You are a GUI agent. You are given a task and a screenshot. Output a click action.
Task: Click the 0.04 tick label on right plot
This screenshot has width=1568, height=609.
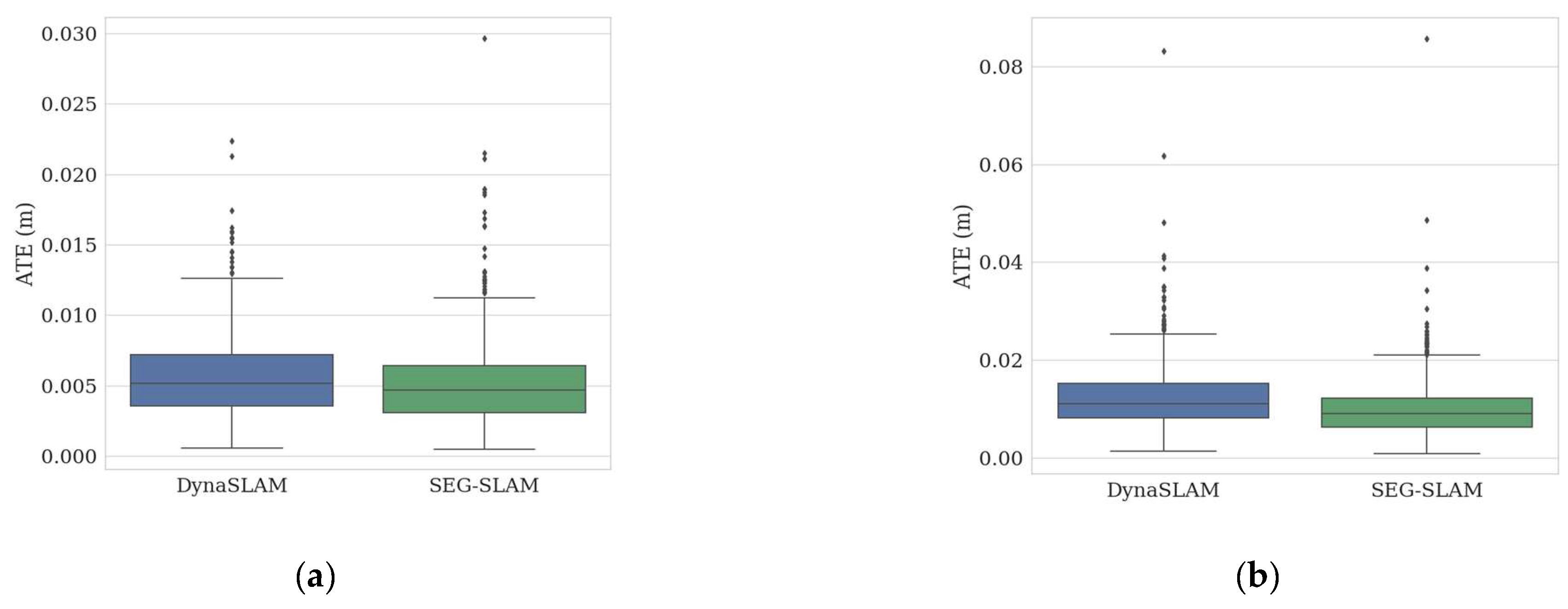coord(1001,262)
